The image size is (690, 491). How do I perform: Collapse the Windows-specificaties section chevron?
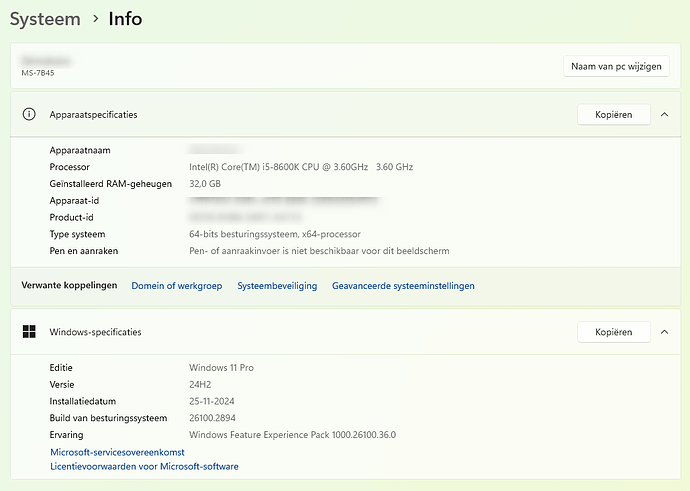coord(664,332)
